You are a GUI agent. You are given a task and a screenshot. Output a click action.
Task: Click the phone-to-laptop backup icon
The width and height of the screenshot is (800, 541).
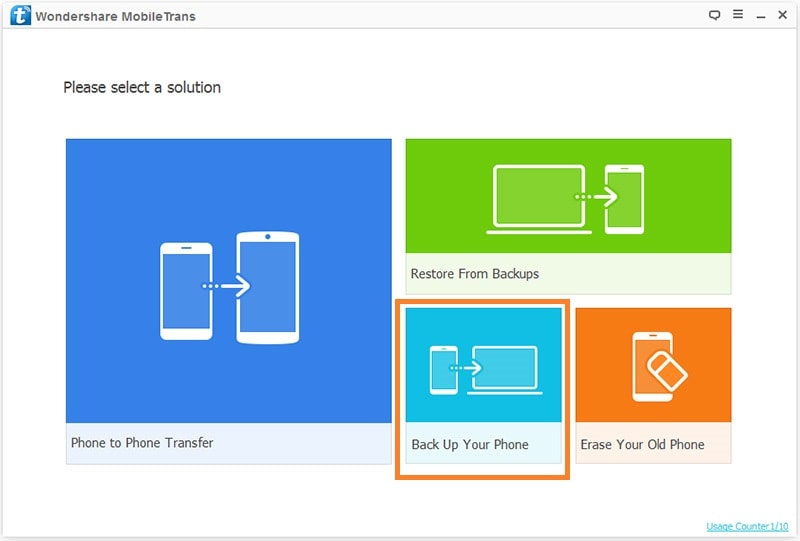486,370
